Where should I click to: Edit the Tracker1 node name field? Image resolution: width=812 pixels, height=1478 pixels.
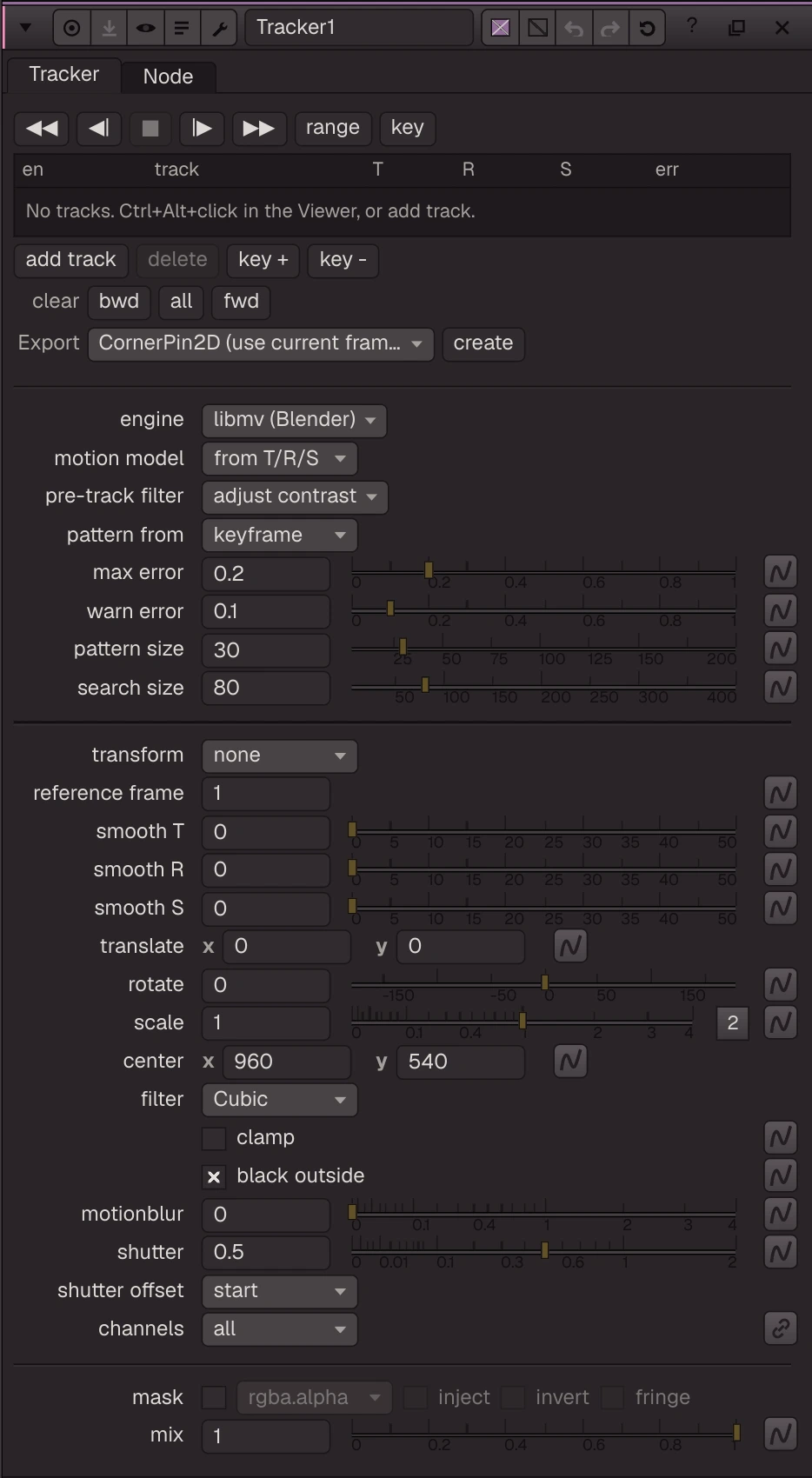tap(359, 28)
